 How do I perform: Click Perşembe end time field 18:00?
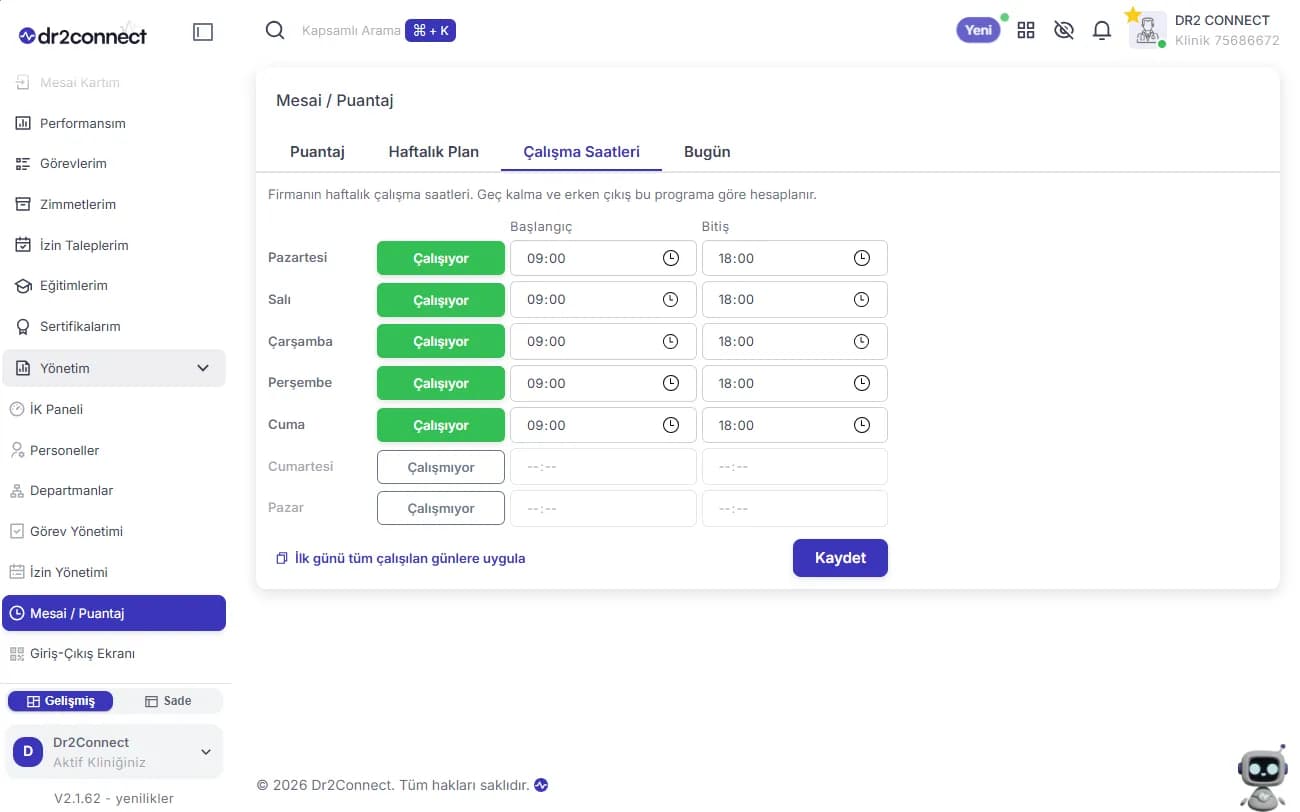795,383
